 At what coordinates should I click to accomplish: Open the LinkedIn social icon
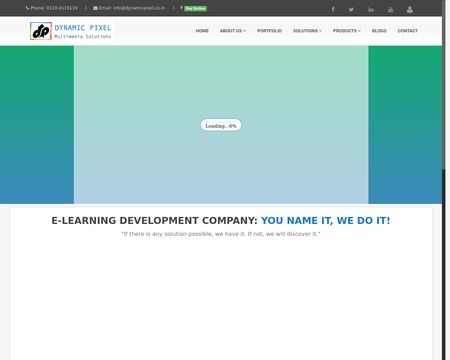pos(371,10)
